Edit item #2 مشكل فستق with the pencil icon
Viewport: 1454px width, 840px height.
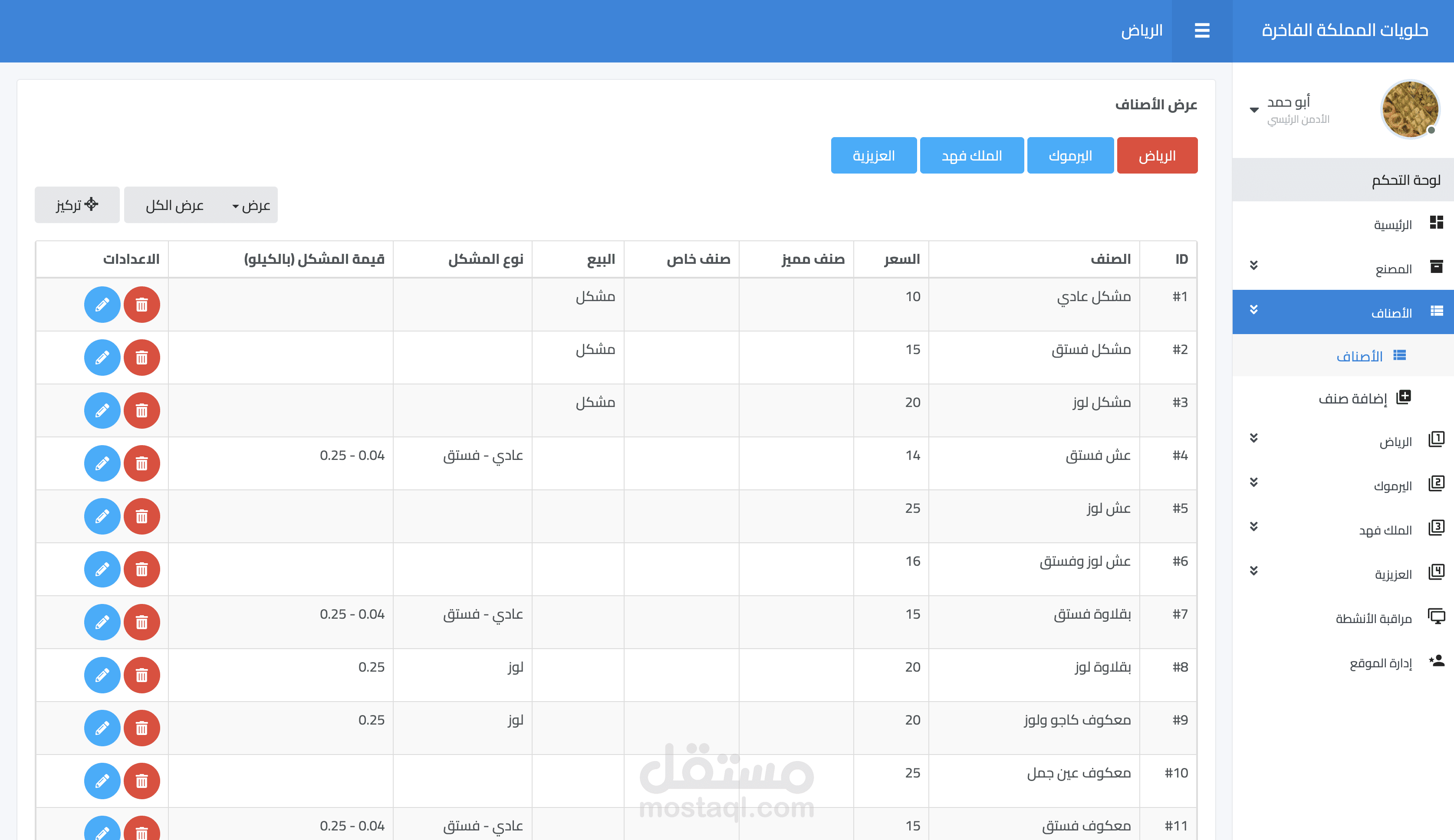[102, 358]
